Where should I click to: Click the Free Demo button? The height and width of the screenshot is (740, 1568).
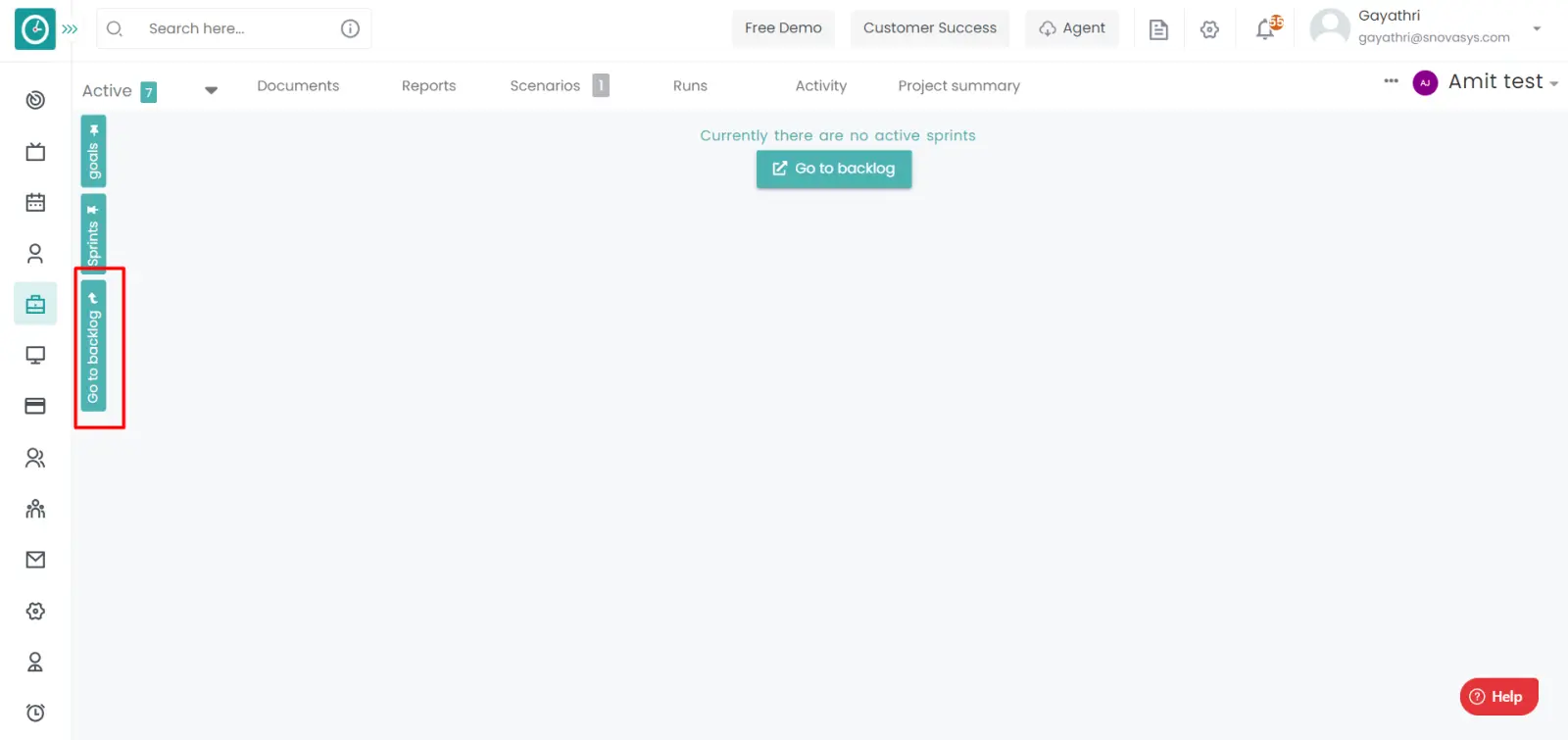tap(782, 28)
